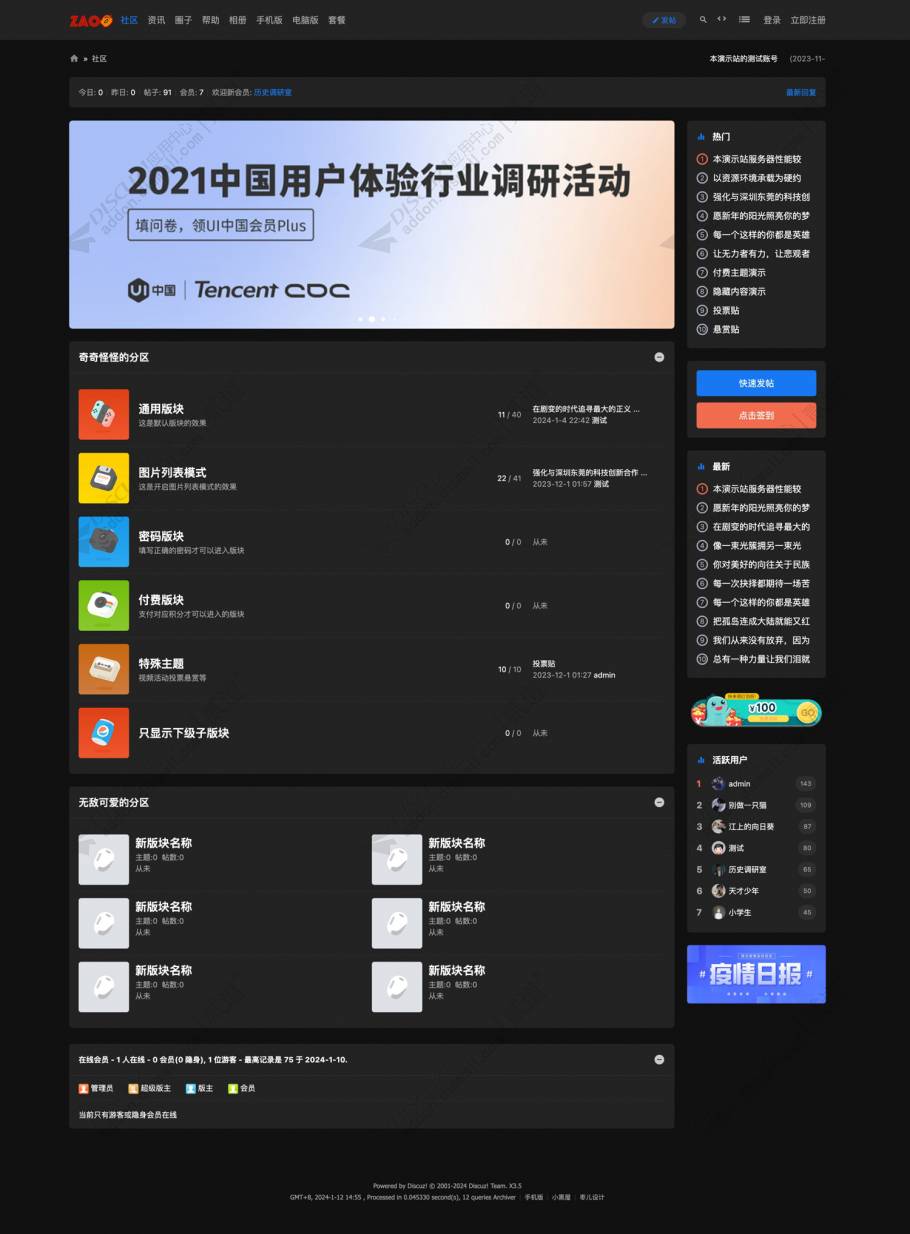Select 圈子 in top navigation

click(183, 20)
